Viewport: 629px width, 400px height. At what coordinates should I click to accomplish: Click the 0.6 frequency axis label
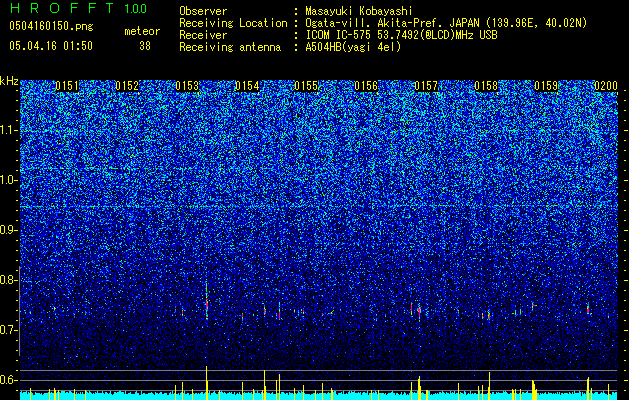click(x=9, y=380)
